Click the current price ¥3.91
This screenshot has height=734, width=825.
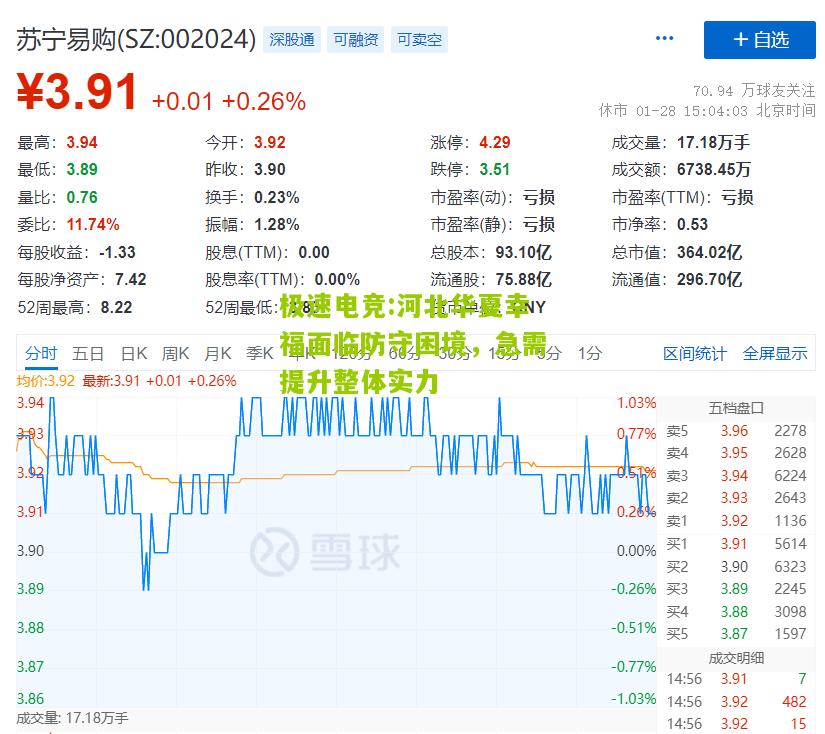[x=77, y=92]
